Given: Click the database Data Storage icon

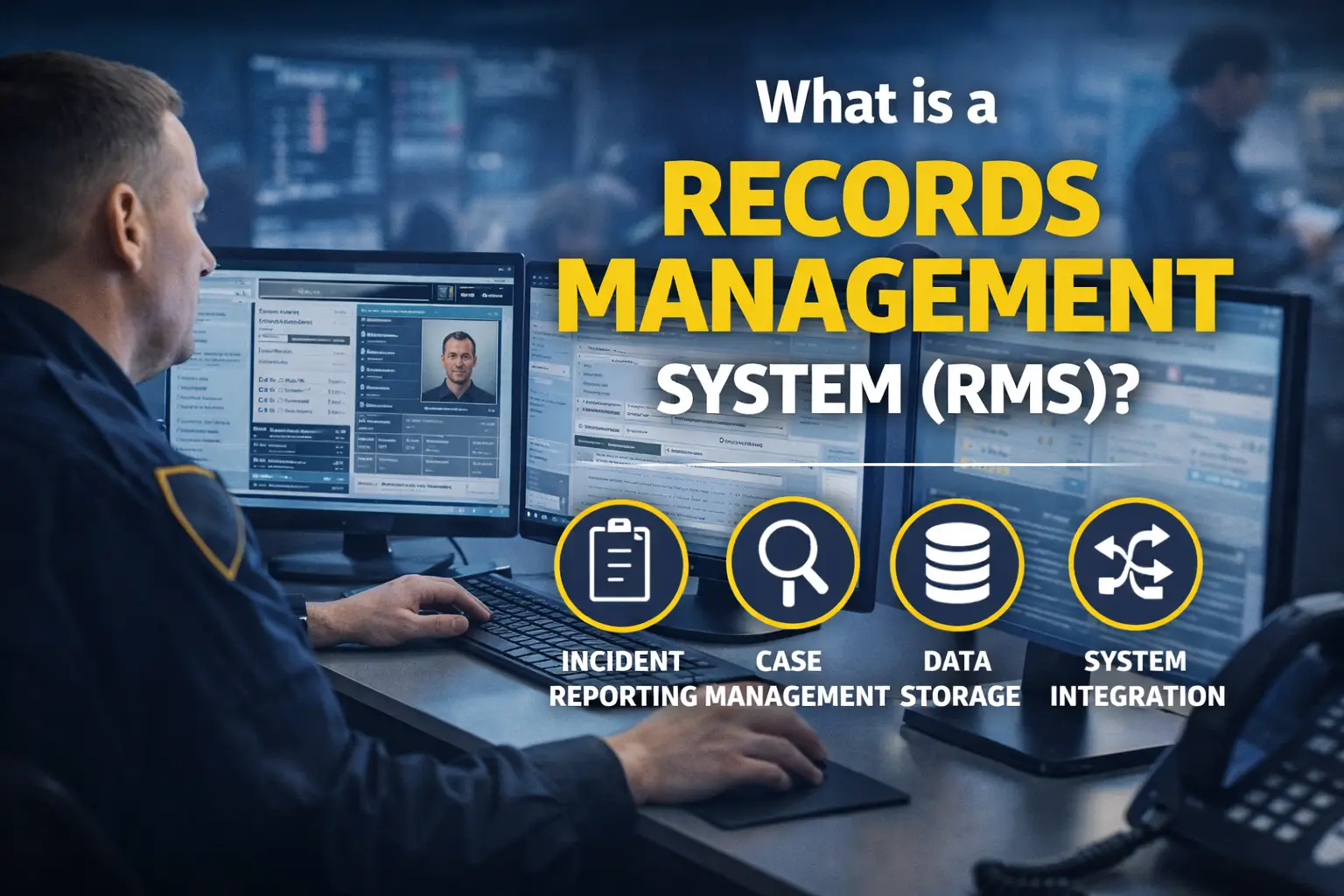Looking at the screenshot, I should pos(957,565).
